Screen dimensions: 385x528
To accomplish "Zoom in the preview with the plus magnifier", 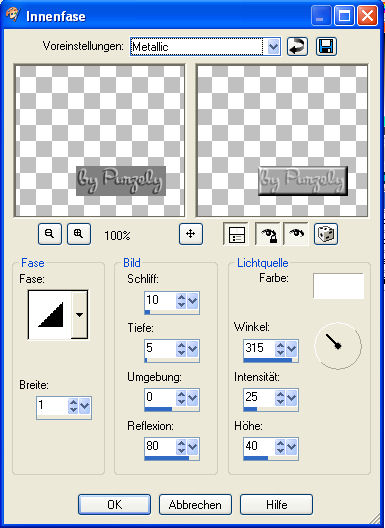I will click(79, 234).
